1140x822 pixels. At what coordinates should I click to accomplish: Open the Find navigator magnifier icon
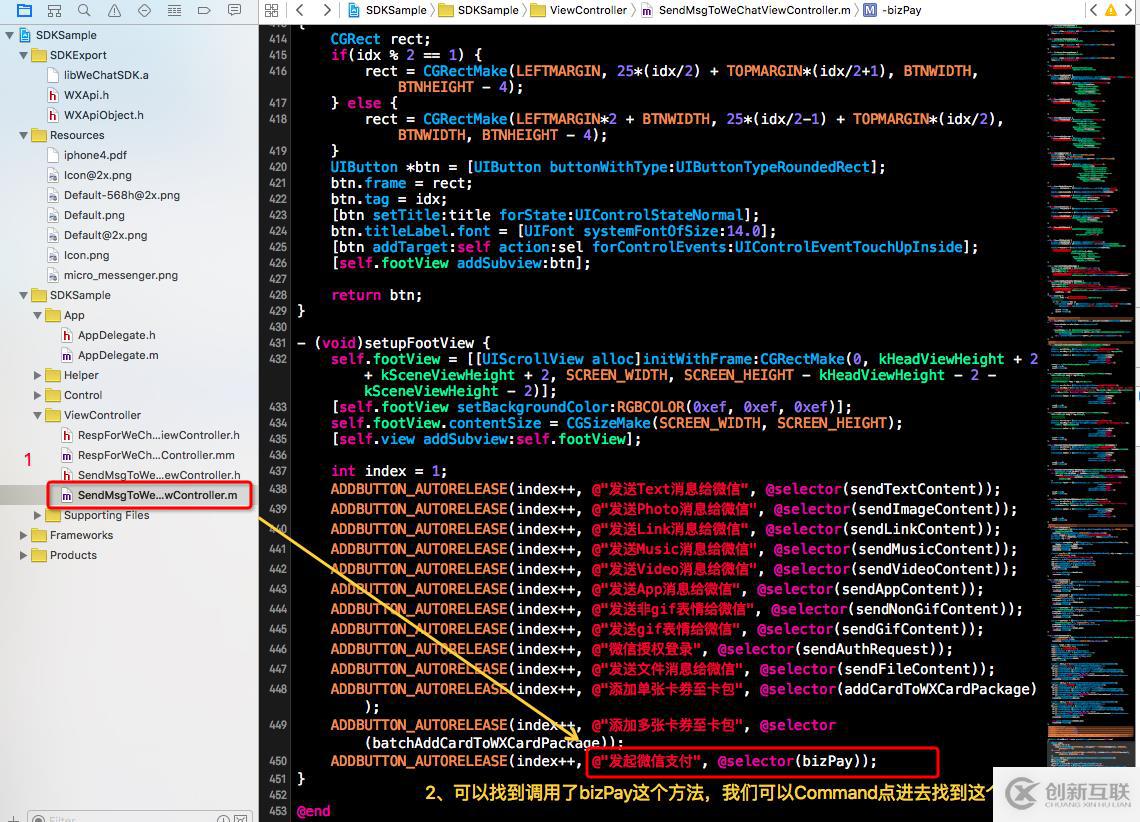coord(84,10)
